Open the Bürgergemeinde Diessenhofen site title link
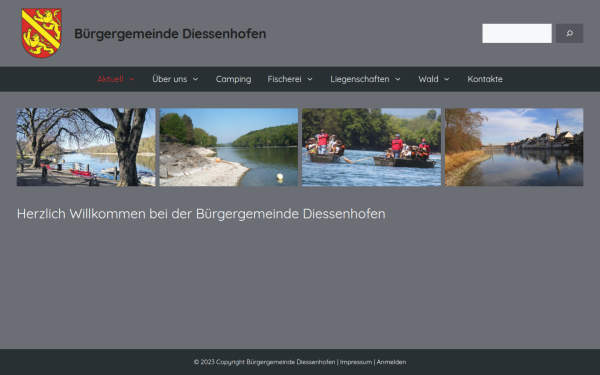 click(x=170, y=34)
